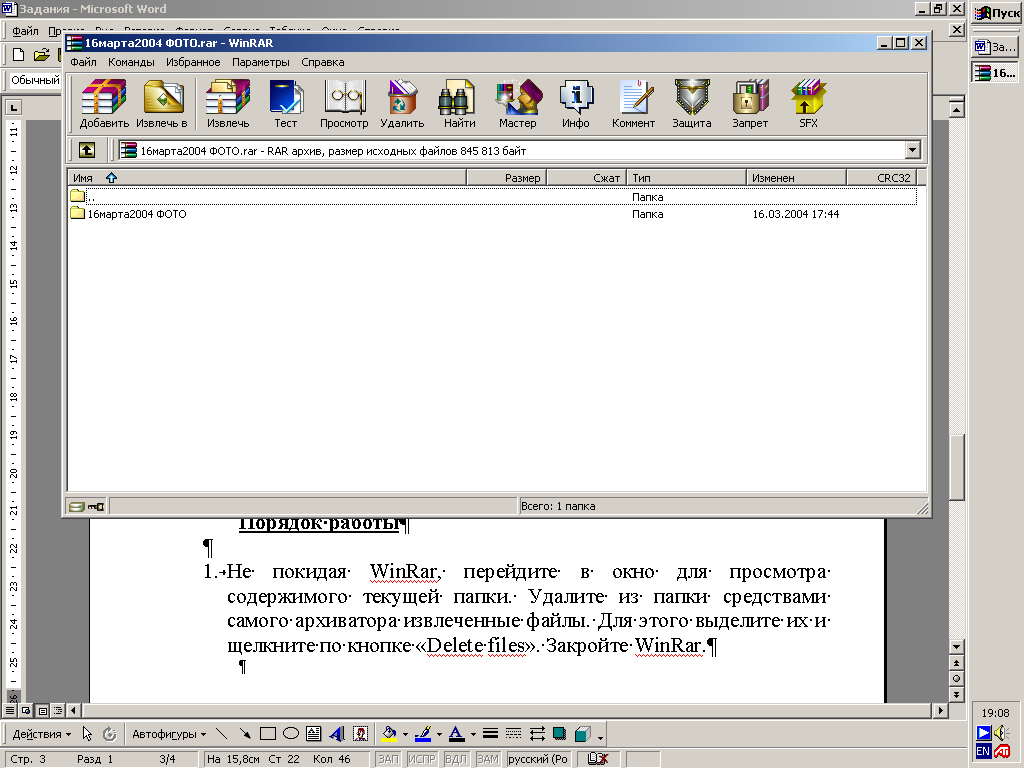Viewport: 1024px width, 768px height.
Task: Open WinRAR Команды menu
Action: [131, 62]
